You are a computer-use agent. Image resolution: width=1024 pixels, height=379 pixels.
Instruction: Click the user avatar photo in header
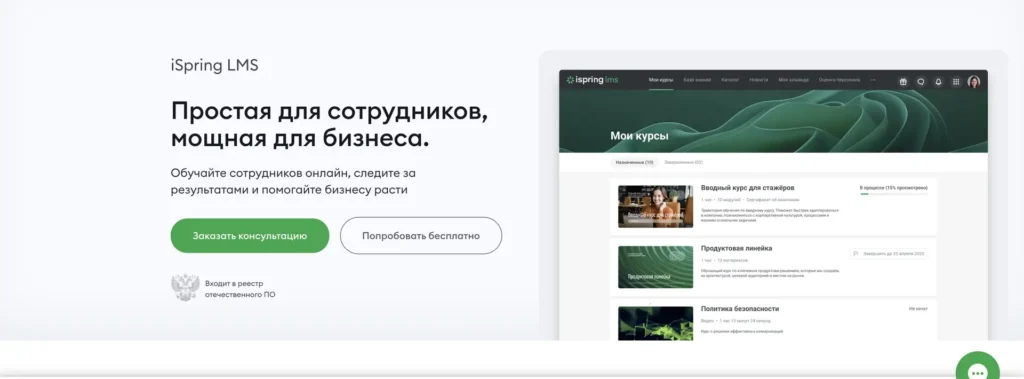pyautogui.click(x=974, y=82)
